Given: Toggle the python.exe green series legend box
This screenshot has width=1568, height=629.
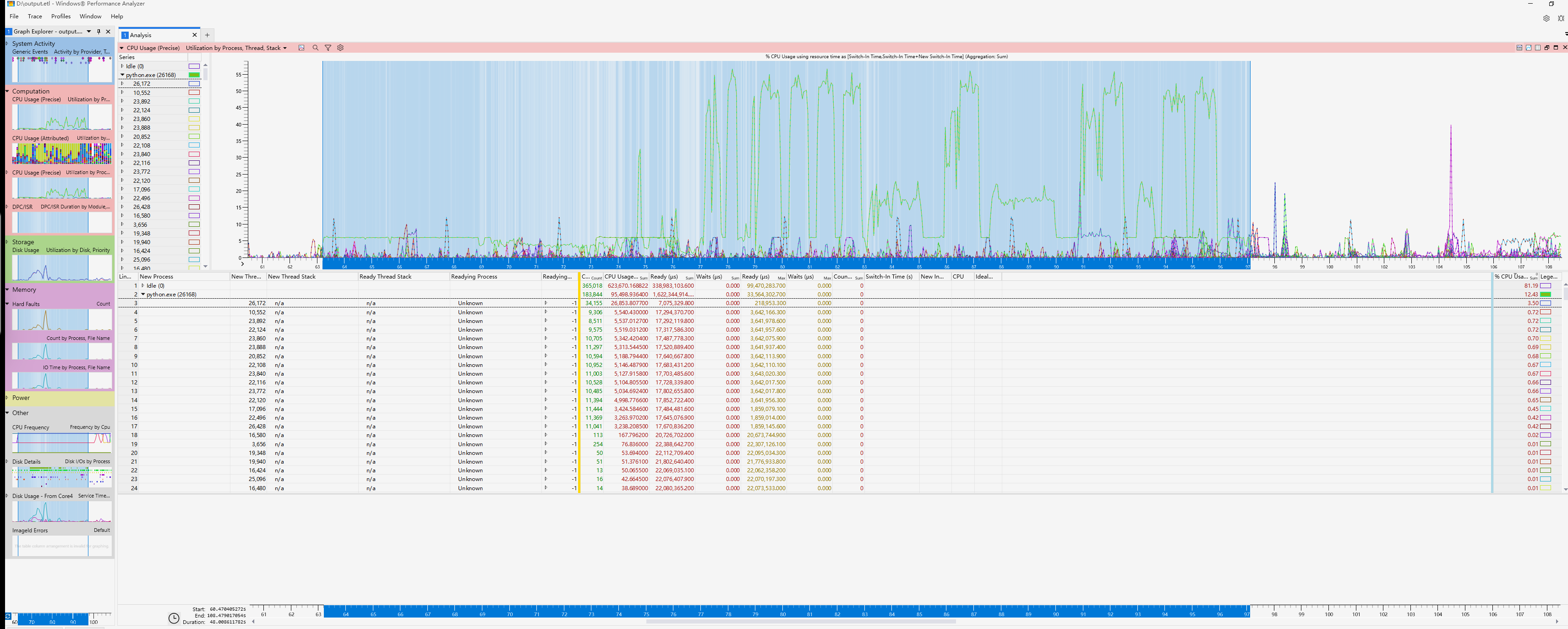Looking at the screenshot, I should pos(194,75).
